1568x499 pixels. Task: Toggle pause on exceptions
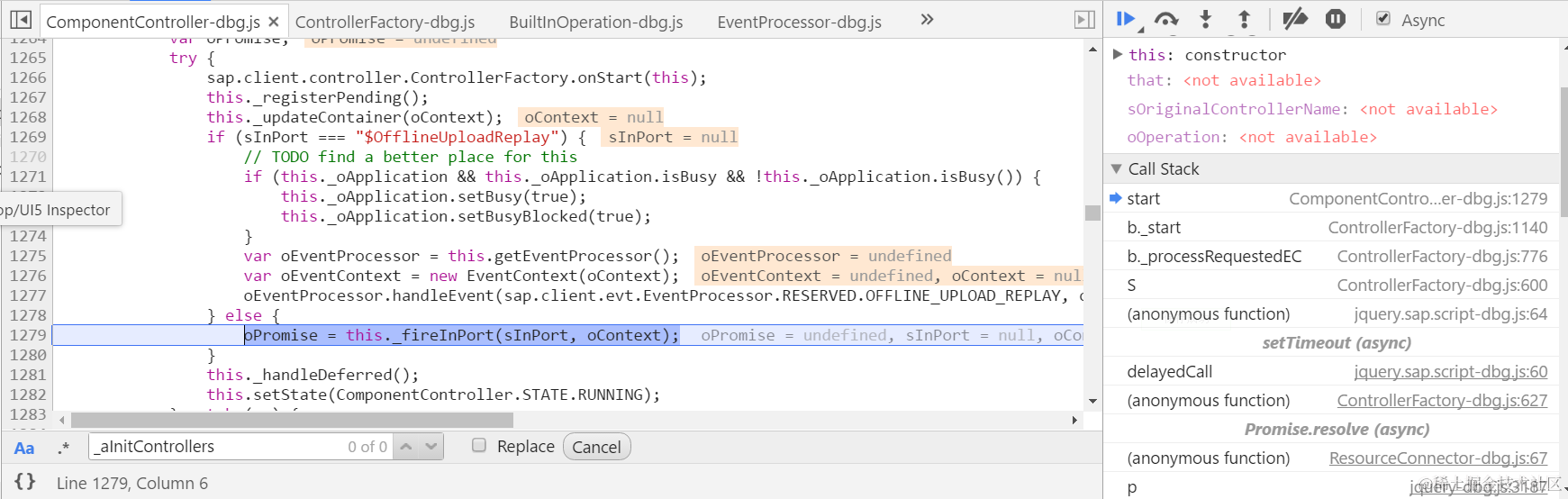click(x=1336, y=20)
